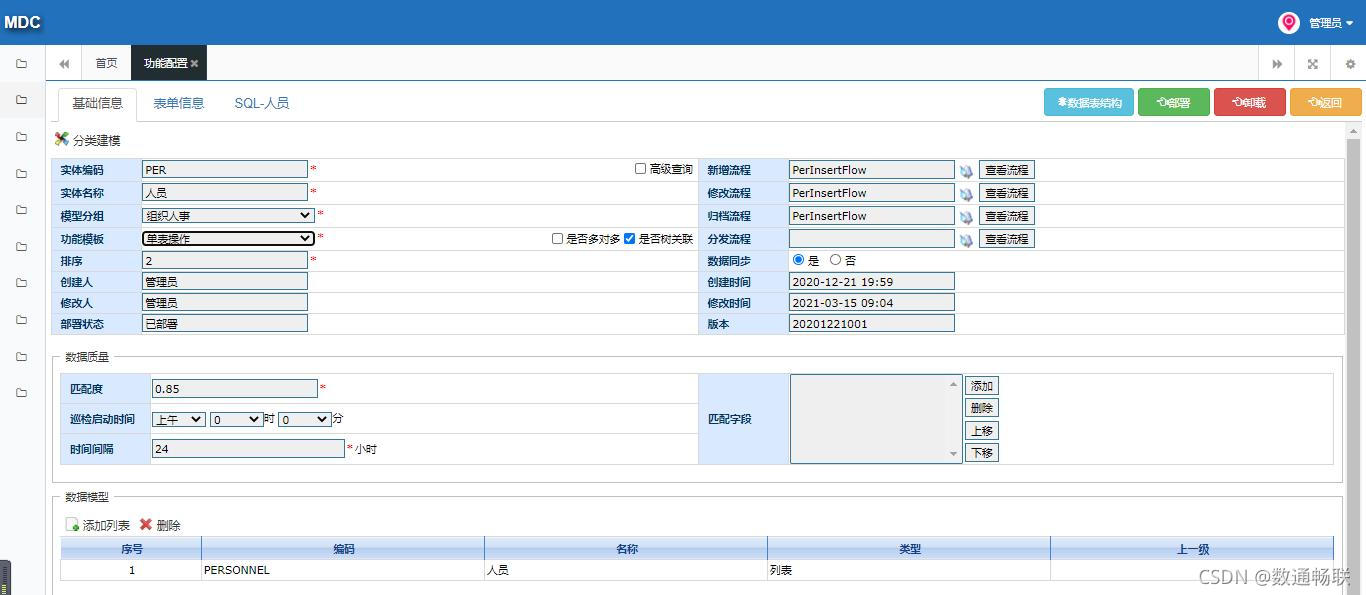Click the 创建时间 field 2020-12-21 19:59

872,282
